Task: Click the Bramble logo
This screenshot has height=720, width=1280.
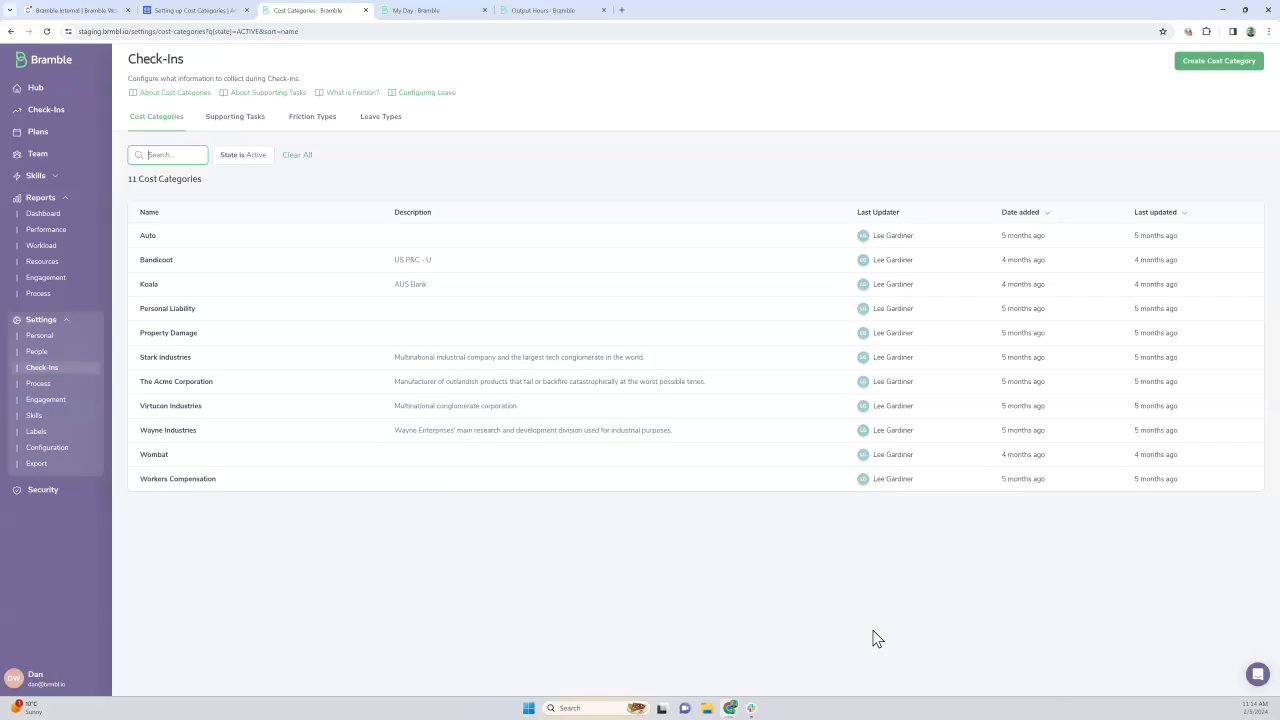Action: (x=43, y=60)
